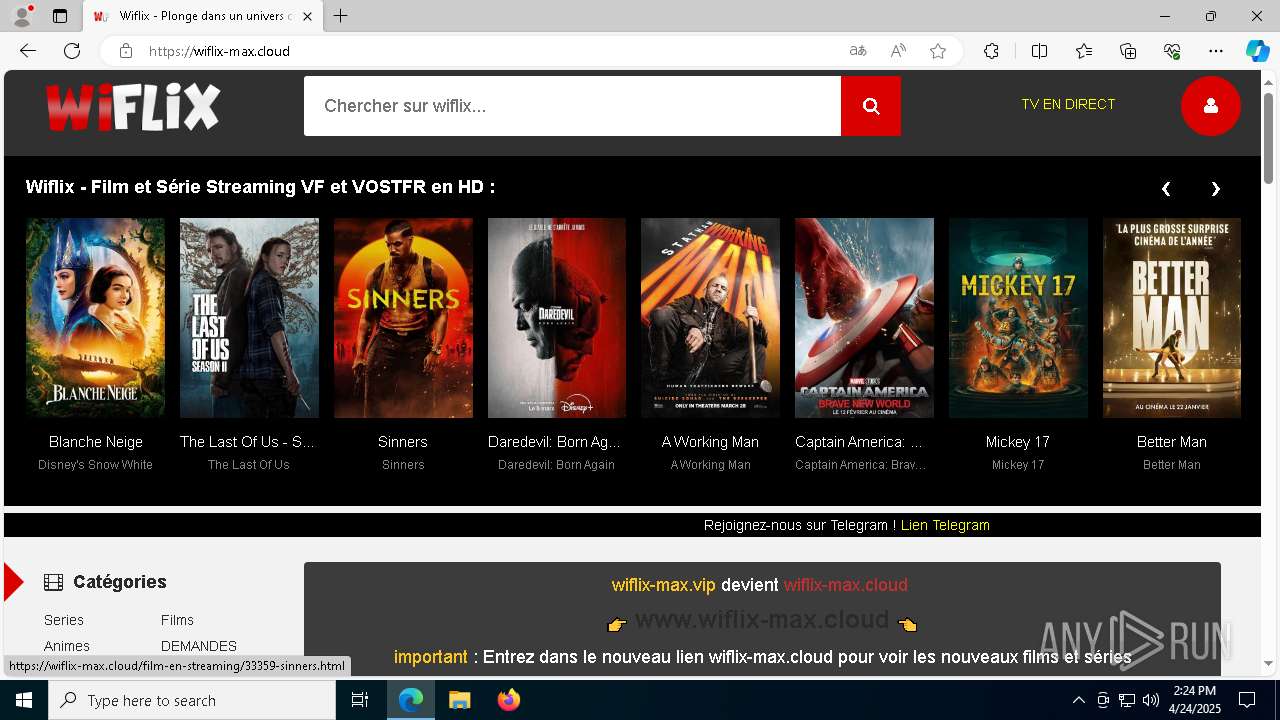Open Windows Start menu
This screenshot has height=720, width=1280.
pos(24,700)
